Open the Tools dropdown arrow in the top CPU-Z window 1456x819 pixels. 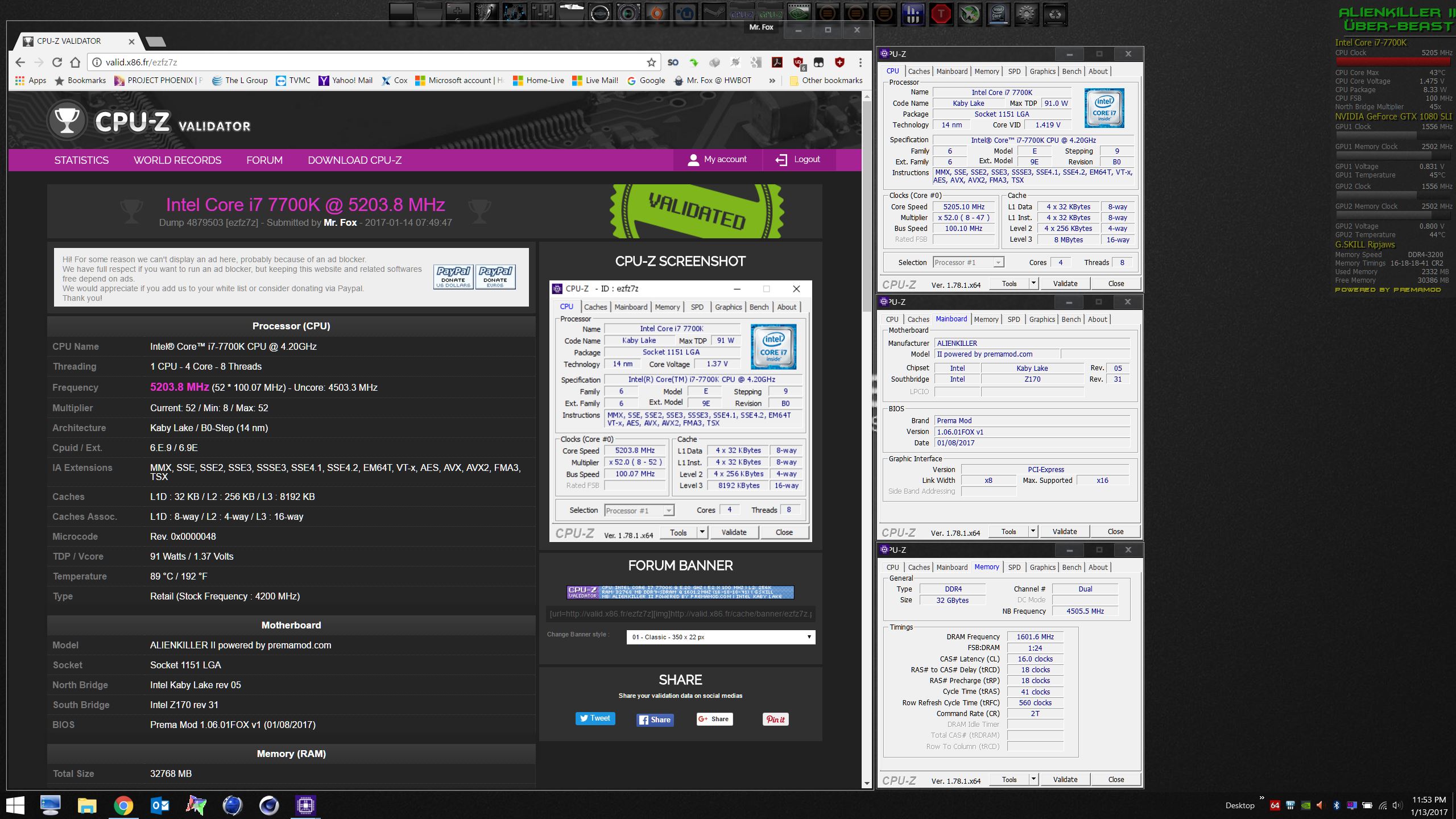click(x=1033, y=283)
